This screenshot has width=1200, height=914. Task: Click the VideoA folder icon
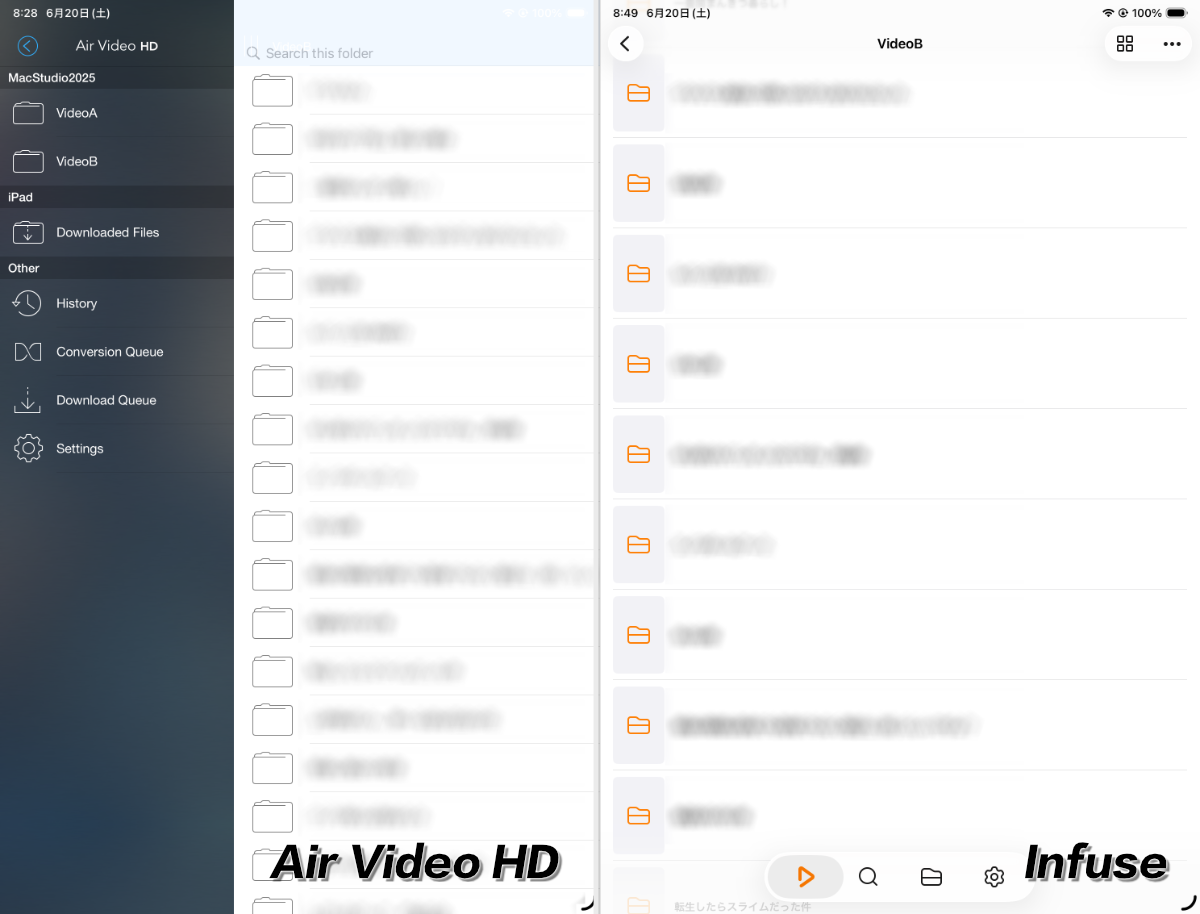(x=28, y=113)
